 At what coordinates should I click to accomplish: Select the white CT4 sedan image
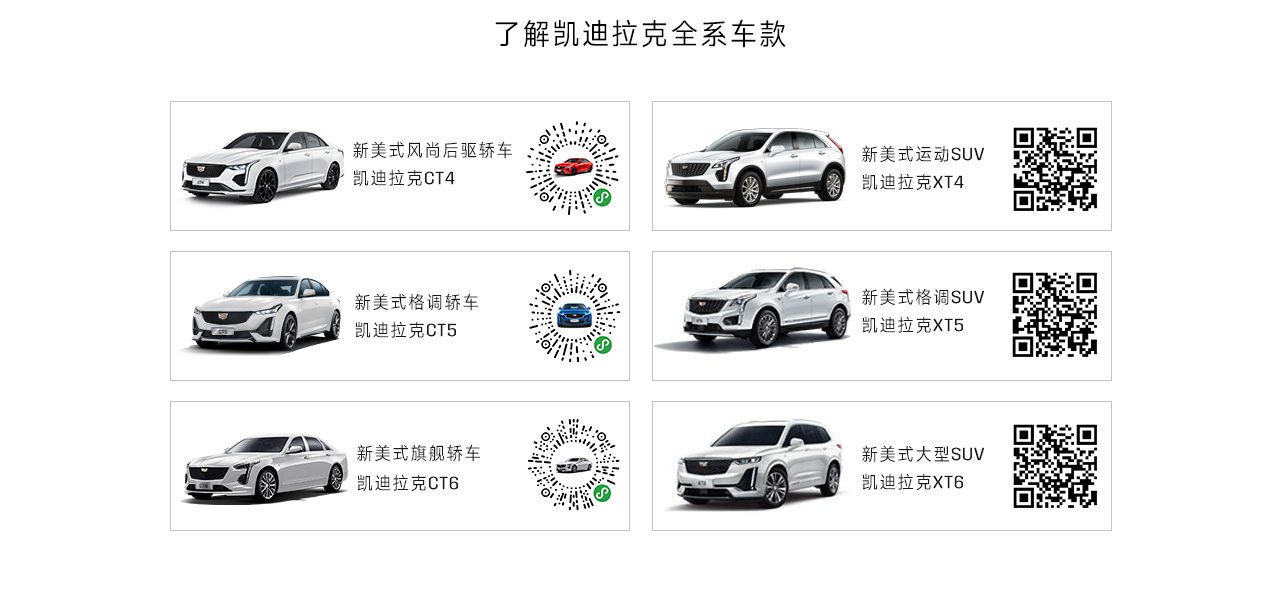pos(262,166)
